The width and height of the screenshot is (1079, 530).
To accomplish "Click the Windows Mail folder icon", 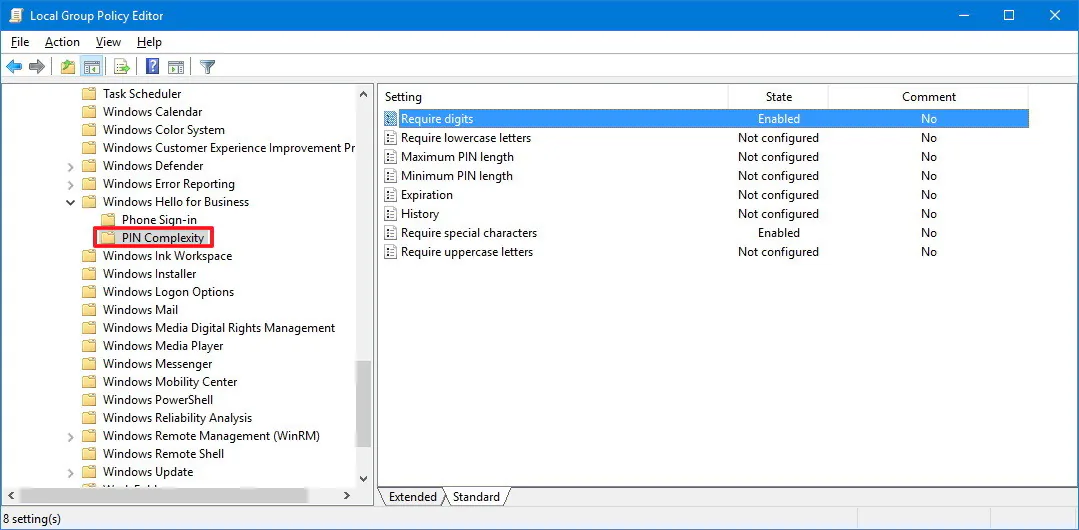I will click(89, 310).
